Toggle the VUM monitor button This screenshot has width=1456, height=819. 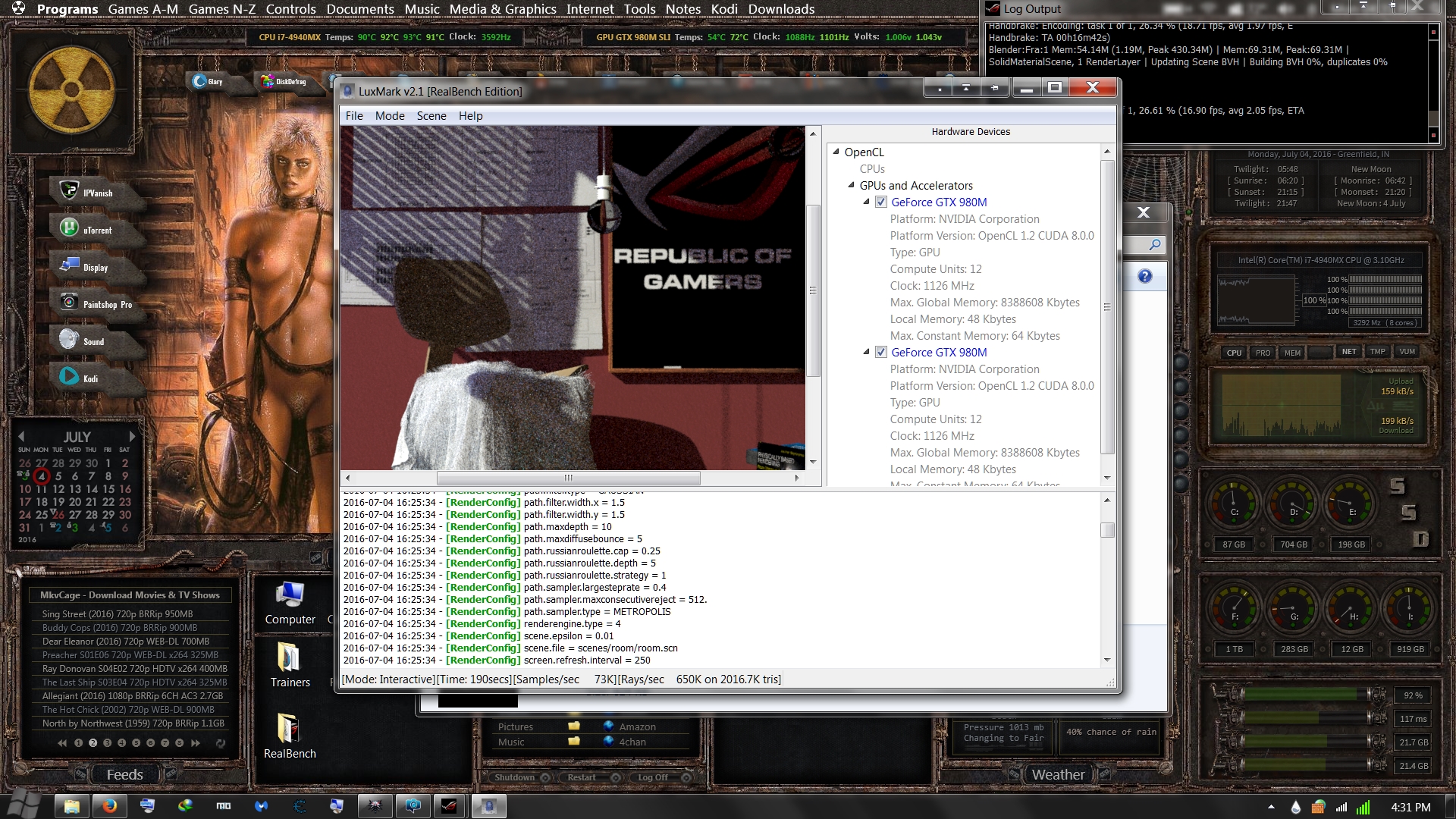[x=1407, y=351]
